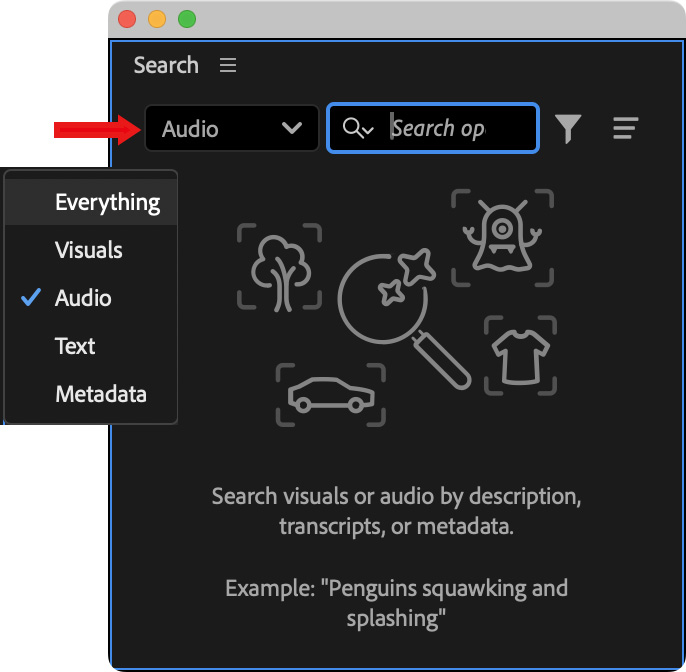Click the tree illustration icon
686x672 pixels.
point(279,266)
